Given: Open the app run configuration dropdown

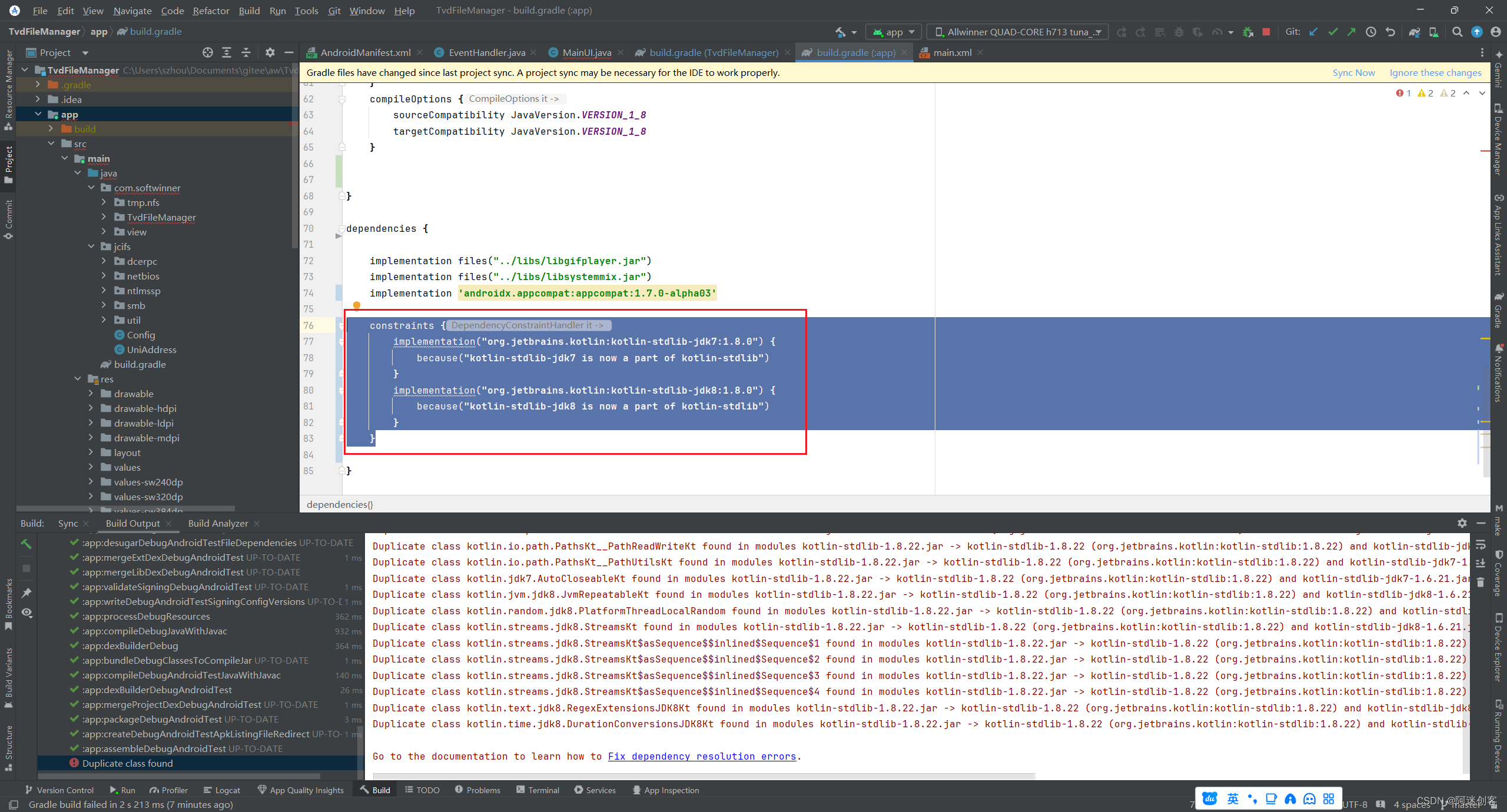Looking at the screenshot, I should tap(894, 32).
